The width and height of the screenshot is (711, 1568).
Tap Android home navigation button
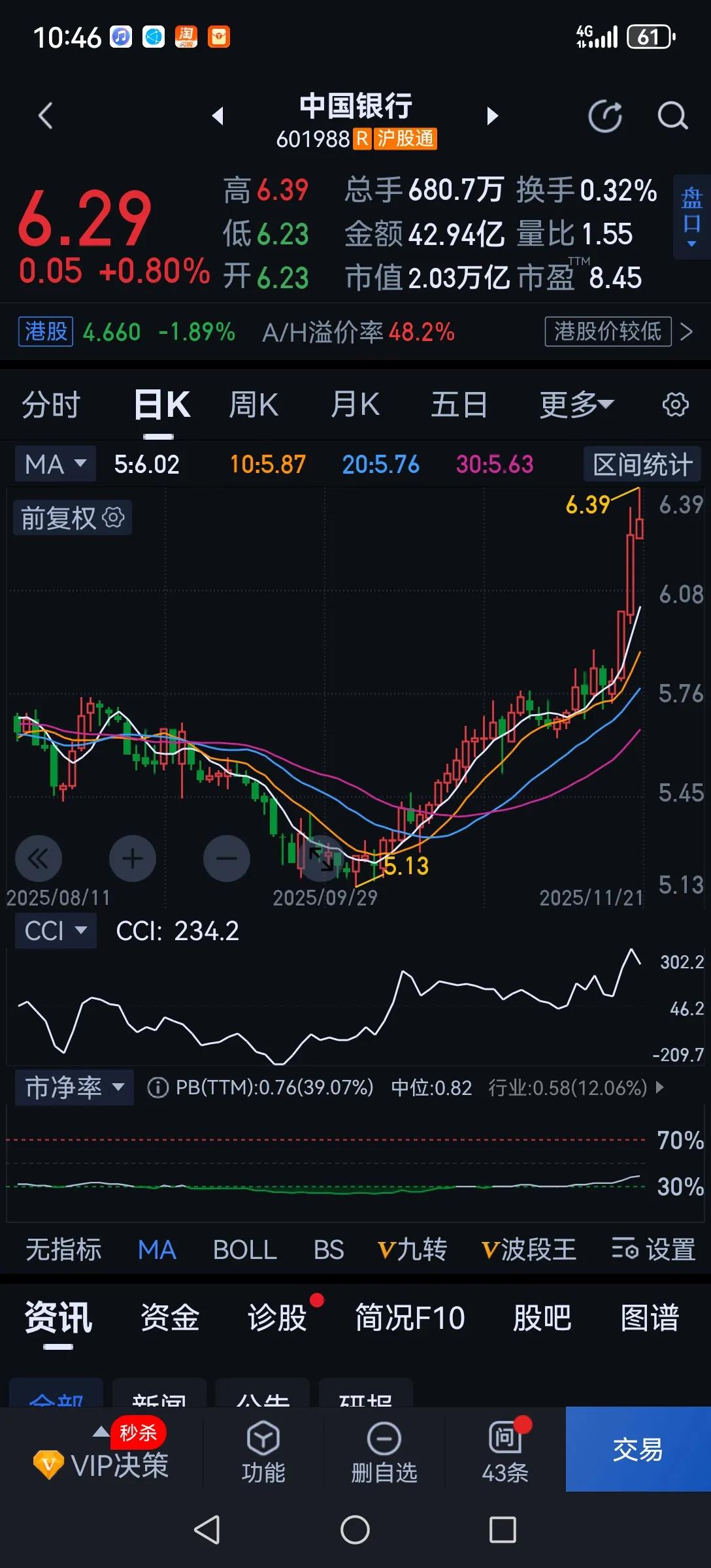click(x=355, y=1530)
